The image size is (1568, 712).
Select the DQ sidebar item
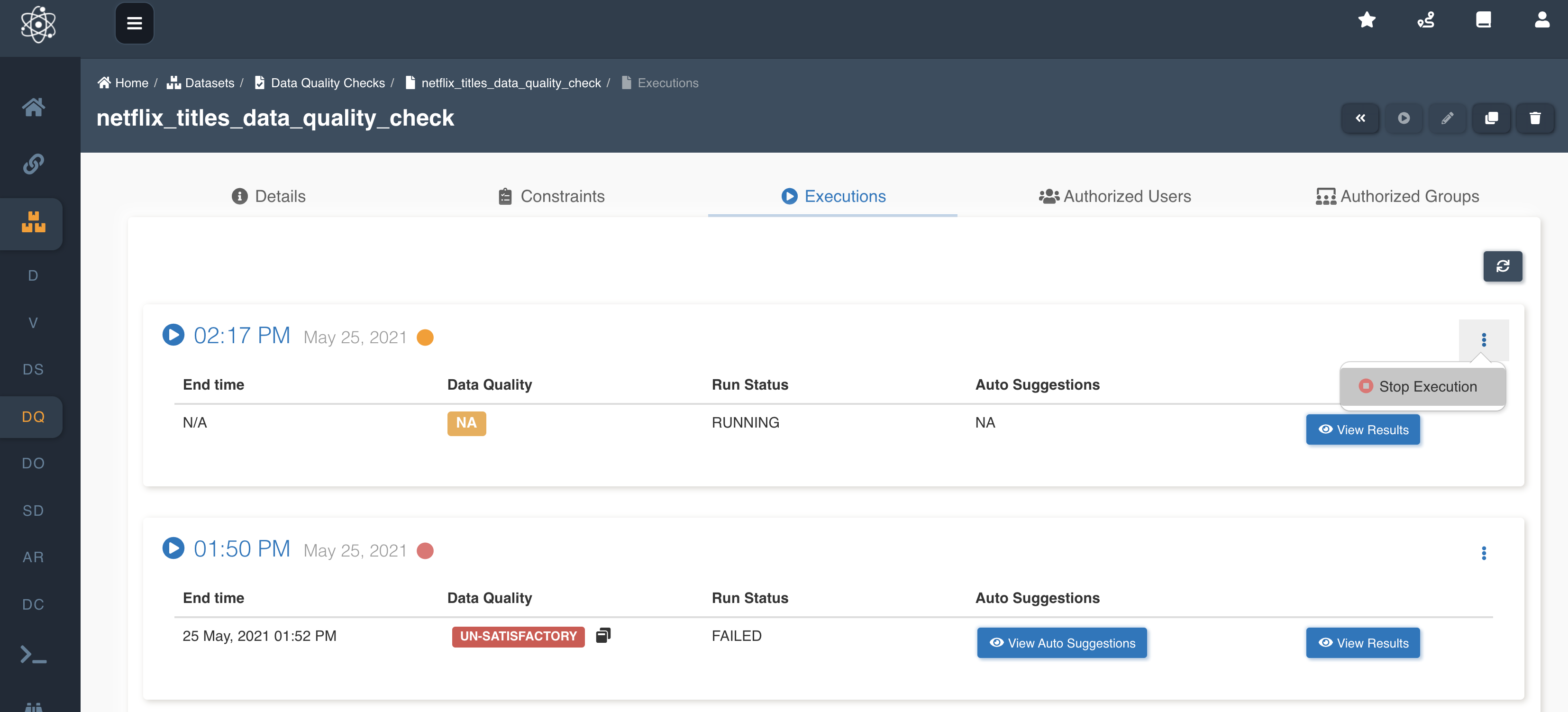pyautogui.click(x=33, y=417)
